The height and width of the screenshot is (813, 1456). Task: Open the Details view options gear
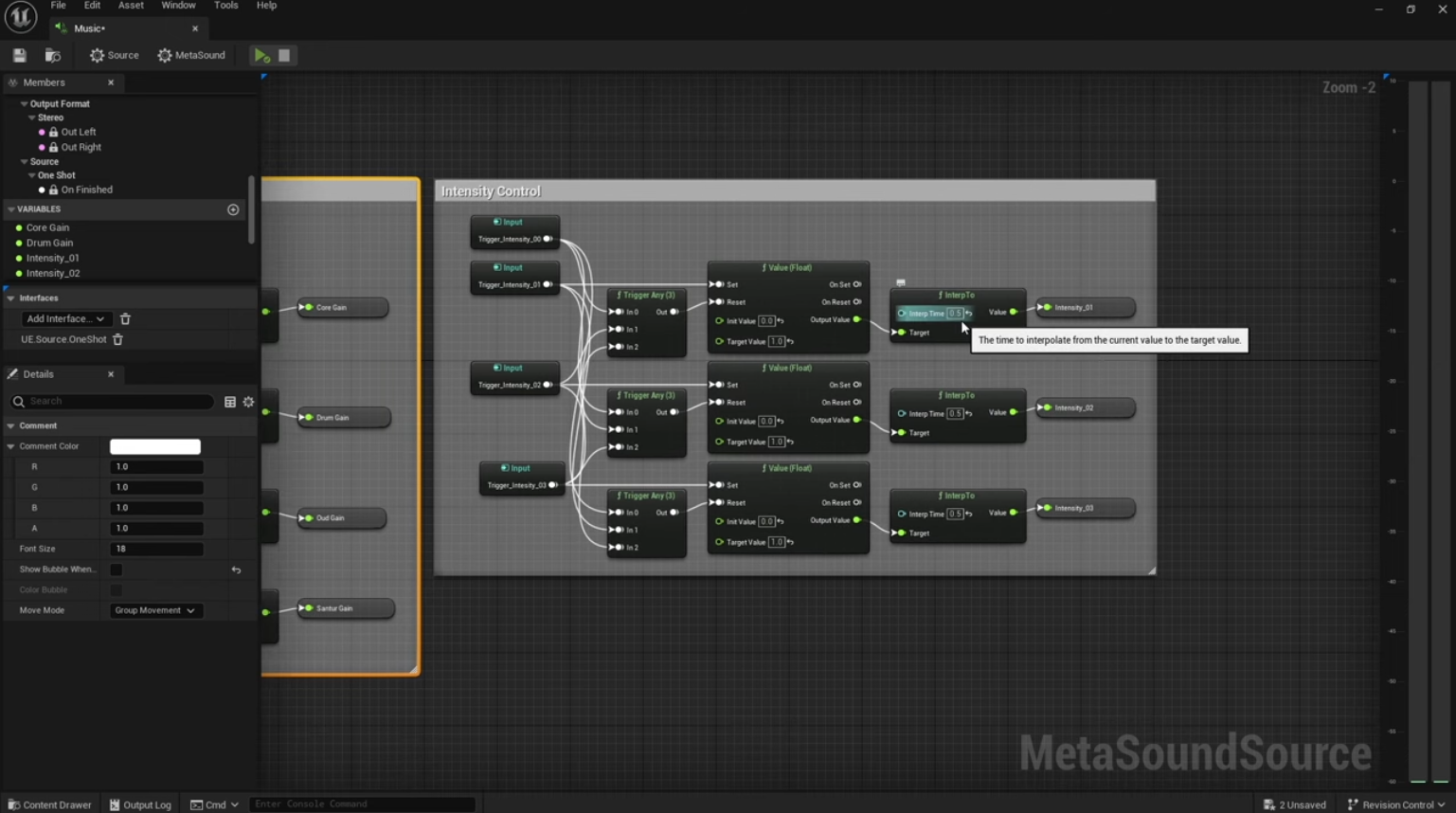click(248, 402)
